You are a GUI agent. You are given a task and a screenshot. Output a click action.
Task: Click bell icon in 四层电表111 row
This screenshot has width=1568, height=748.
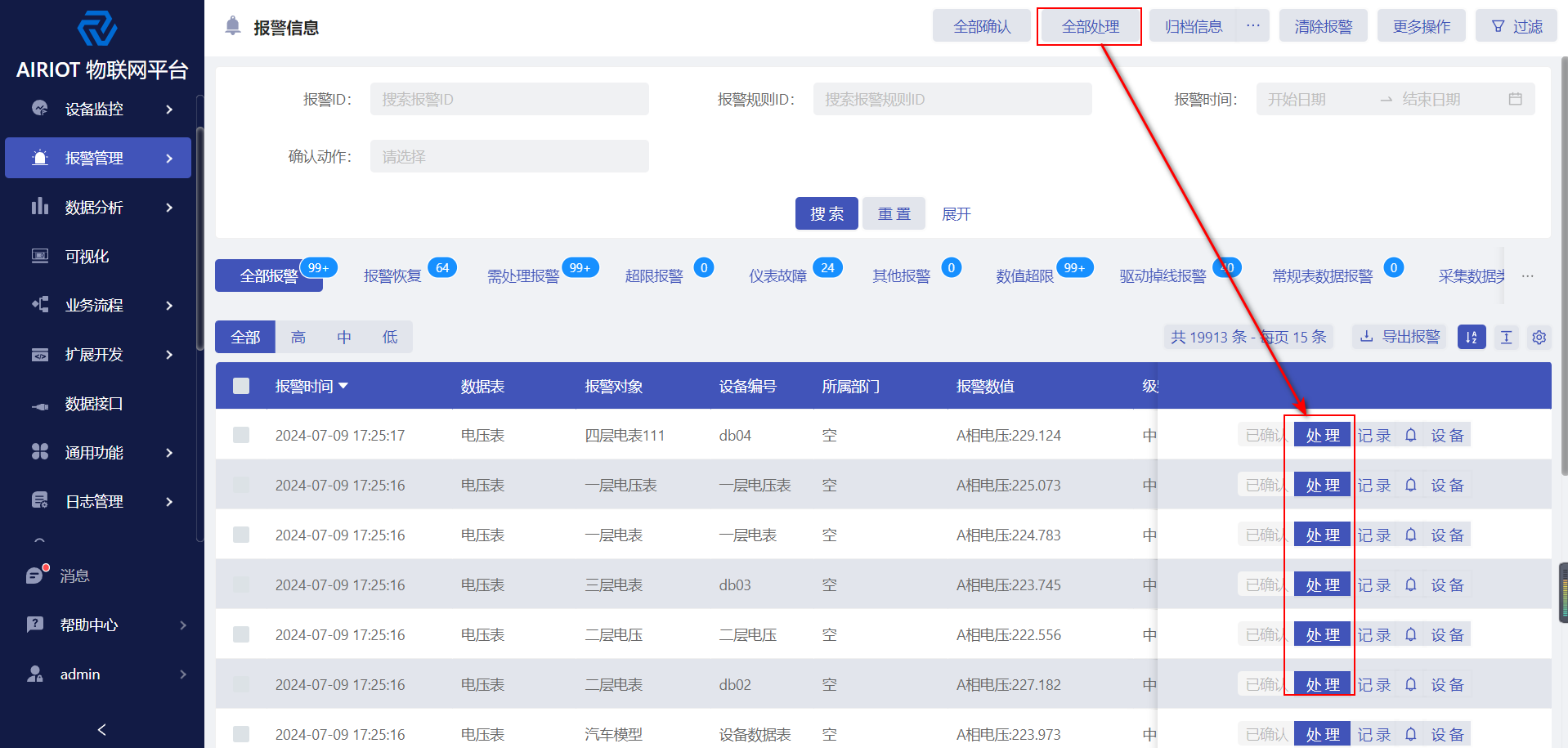(1411, 435)
